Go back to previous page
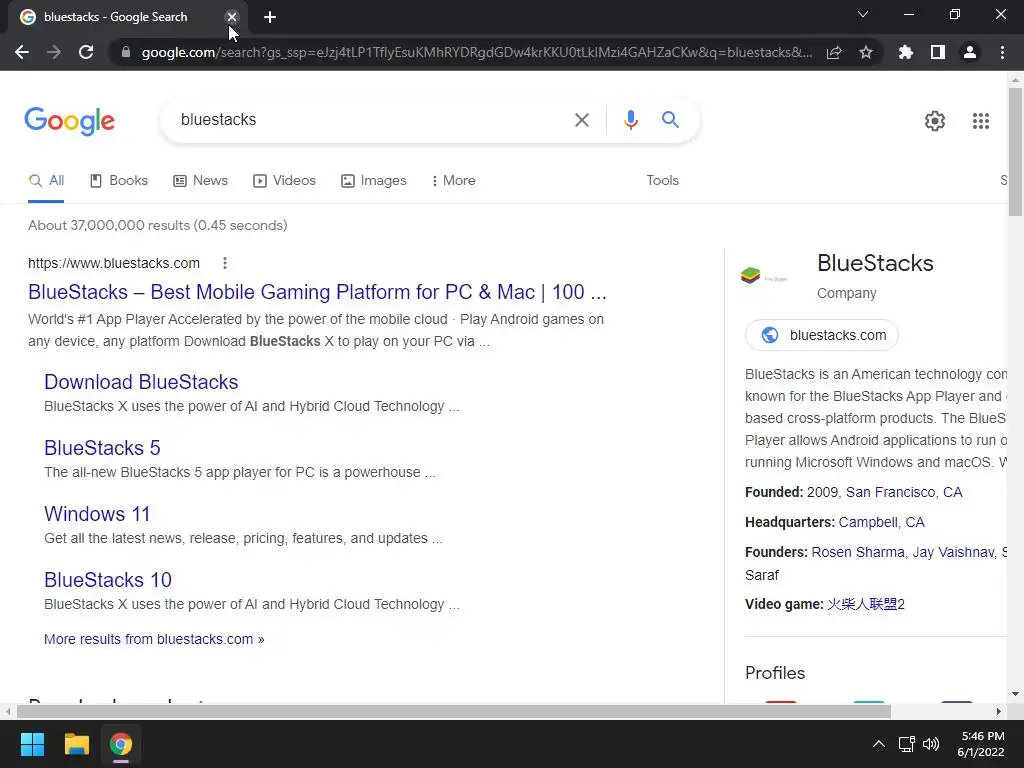Image resolution: width=1024 pixels, height=768 pixels. click(x=22, y=52)
